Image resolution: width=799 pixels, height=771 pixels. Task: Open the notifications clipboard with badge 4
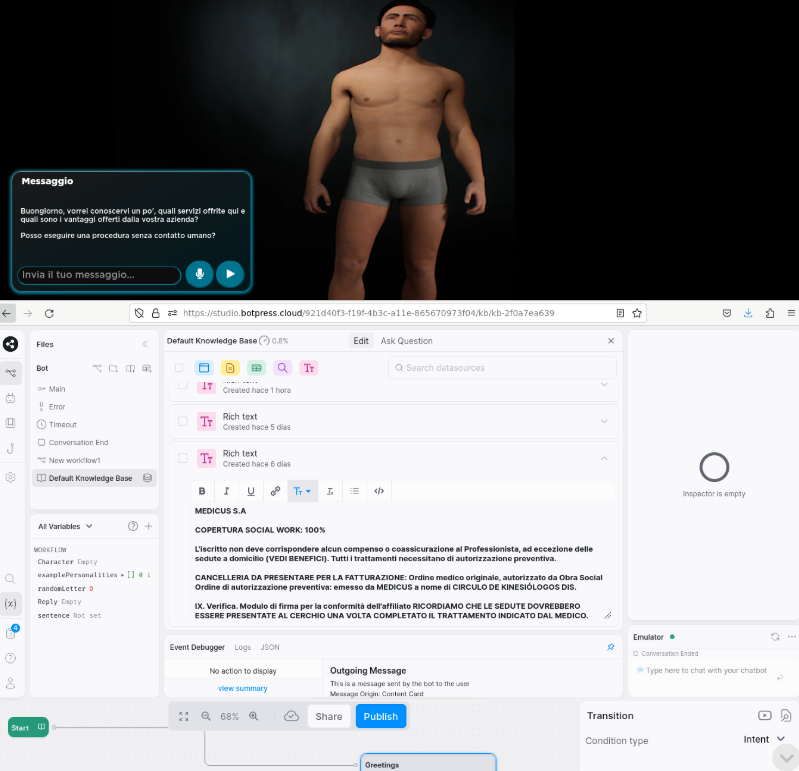click(x=11, y=632)
